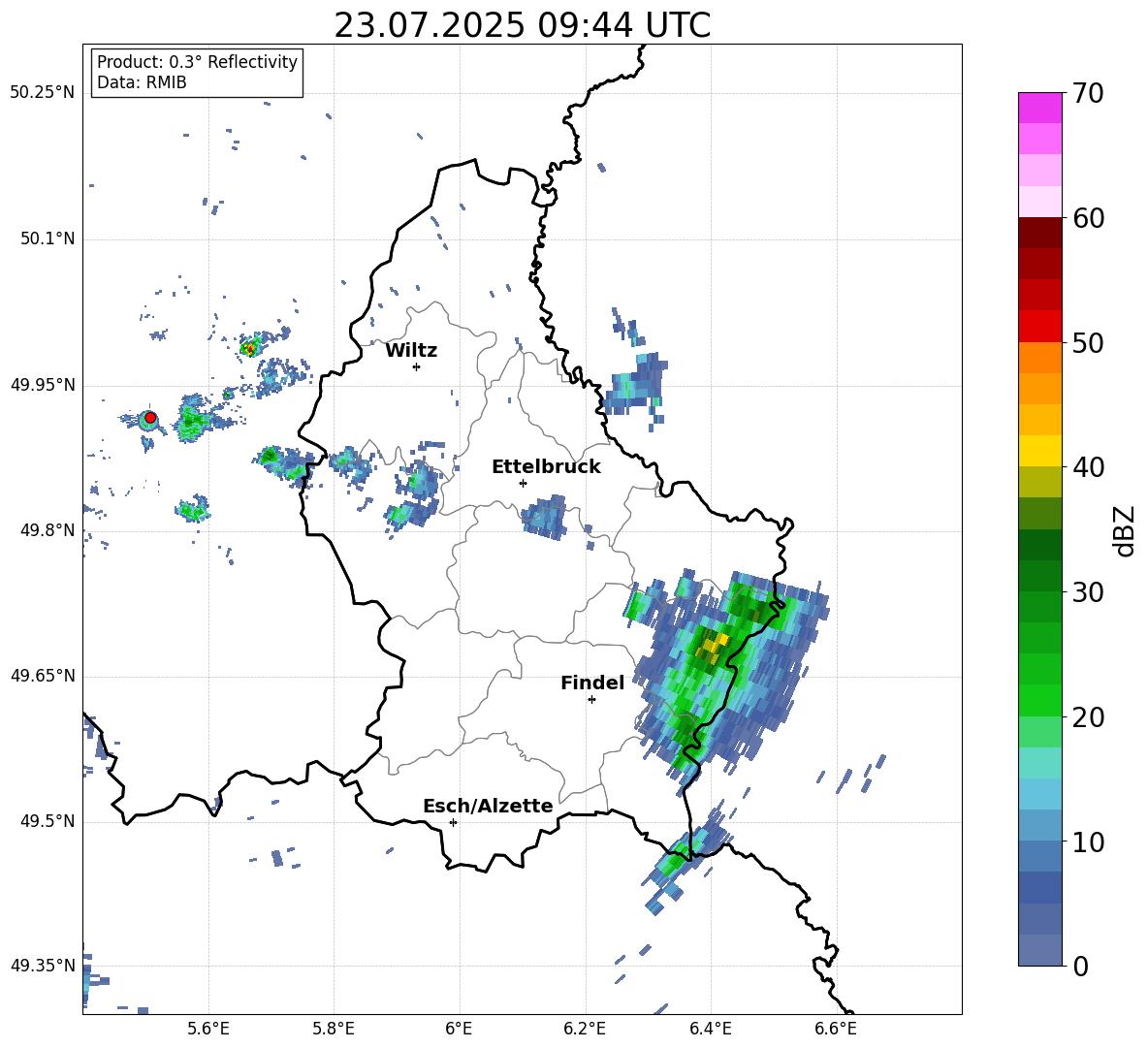Click the 50.1°N latitude label

tap(48, 239)
